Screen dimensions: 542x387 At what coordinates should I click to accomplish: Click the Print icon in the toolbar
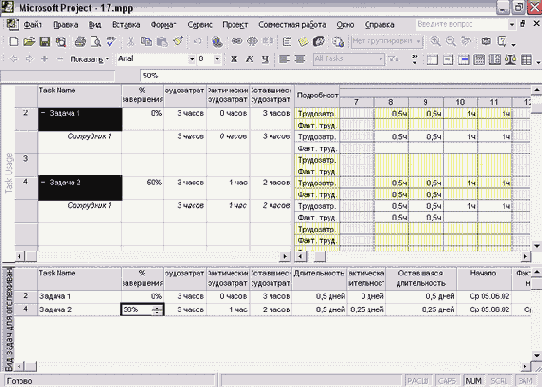pyautogui.click(x=80, y=42)
